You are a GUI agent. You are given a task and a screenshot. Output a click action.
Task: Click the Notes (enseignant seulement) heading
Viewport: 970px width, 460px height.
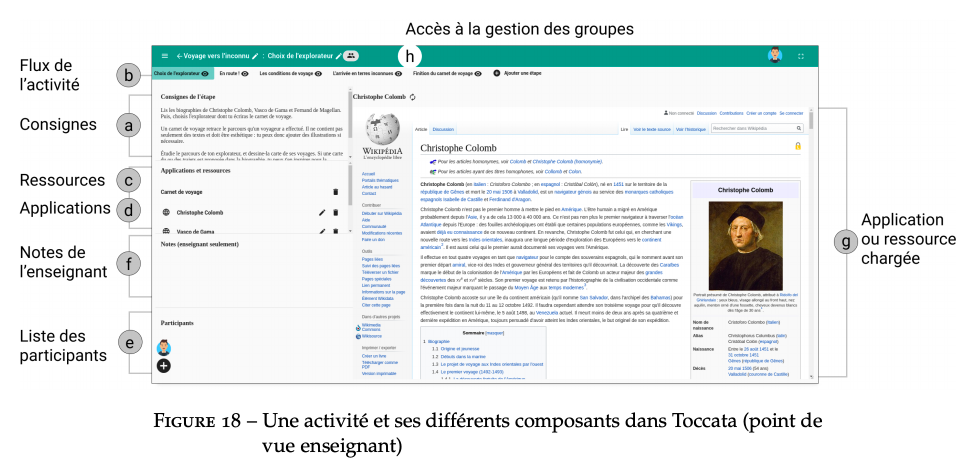pyautogui.click(x=199, y=244)
